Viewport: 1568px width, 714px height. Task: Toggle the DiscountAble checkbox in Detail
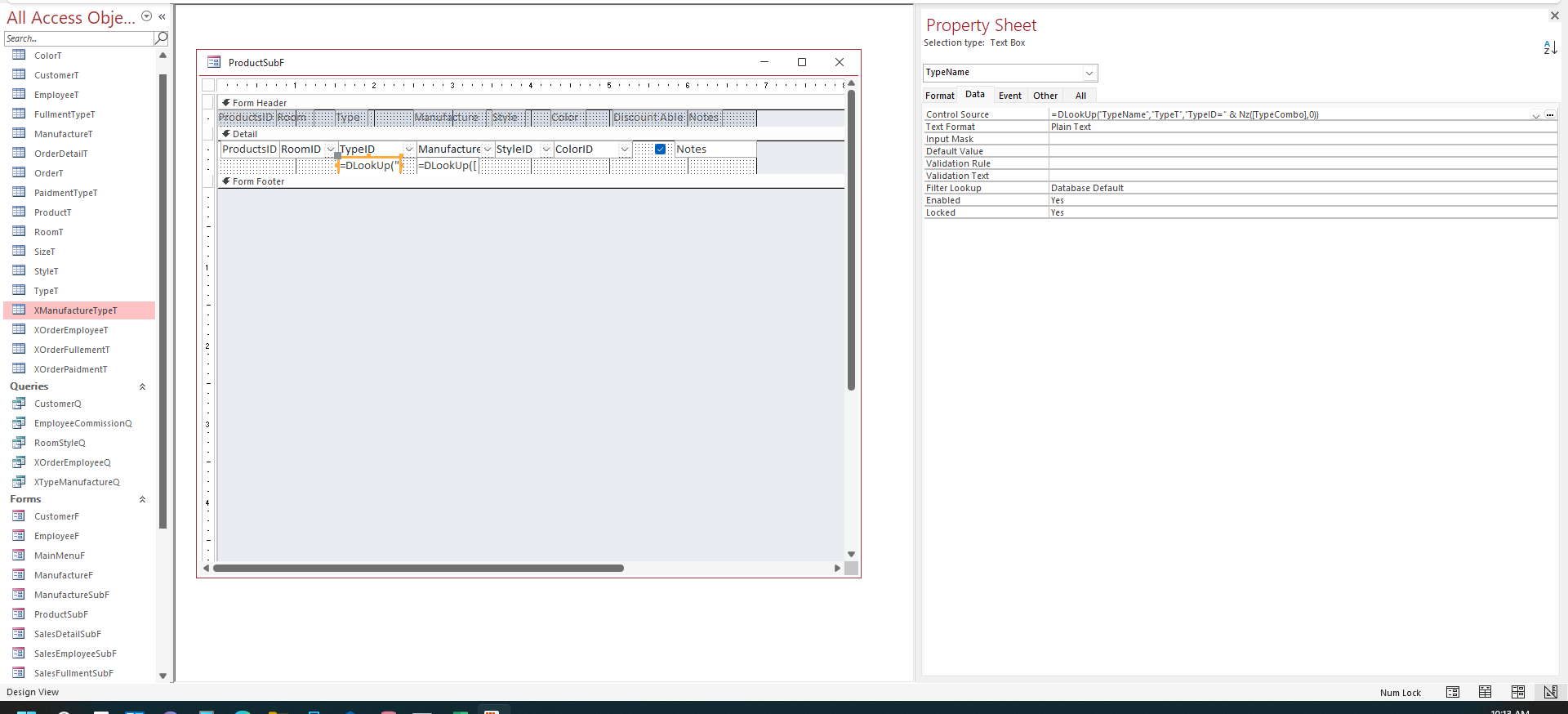660,149
